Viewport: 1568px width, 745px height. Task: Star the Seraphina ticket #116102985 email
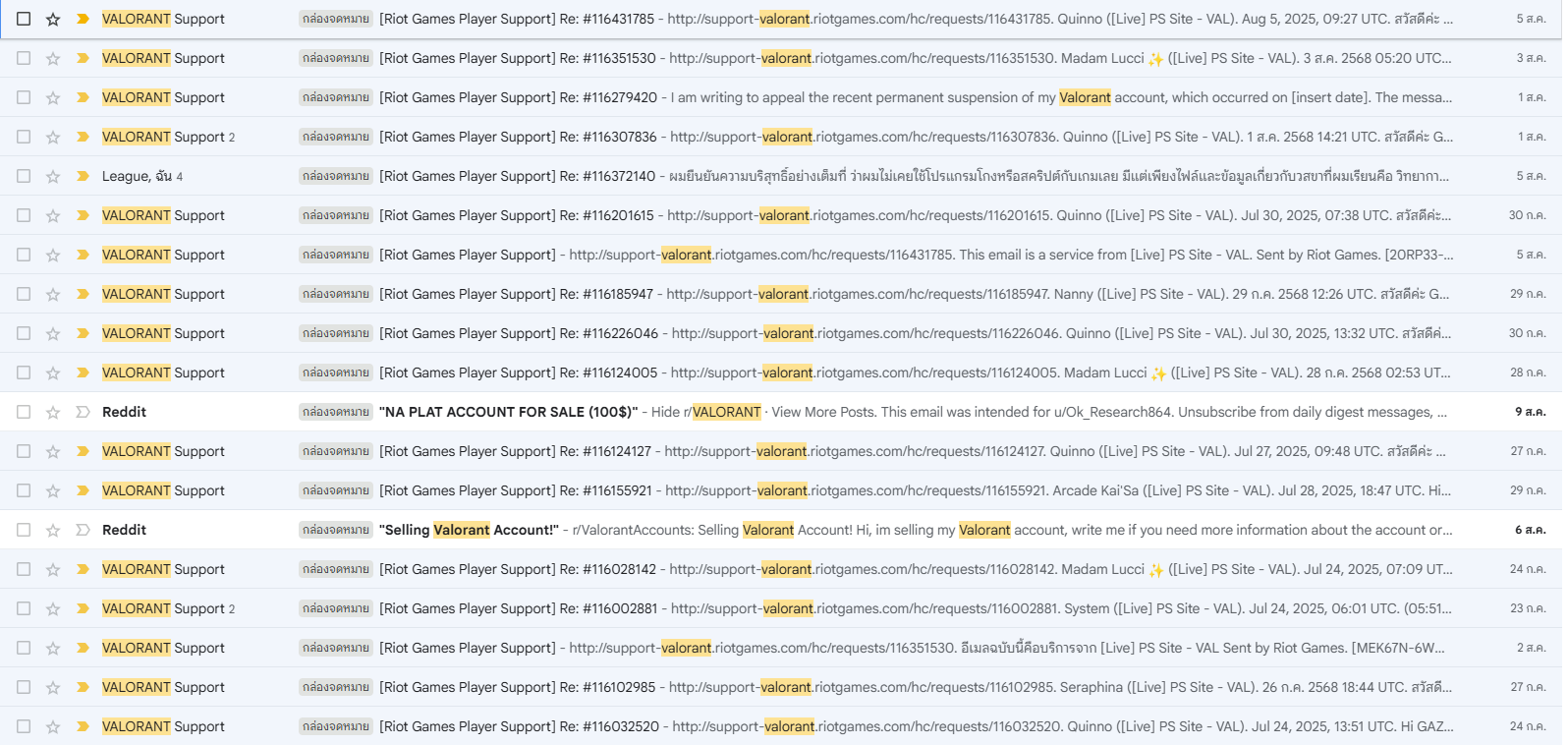tap(53, 687)
